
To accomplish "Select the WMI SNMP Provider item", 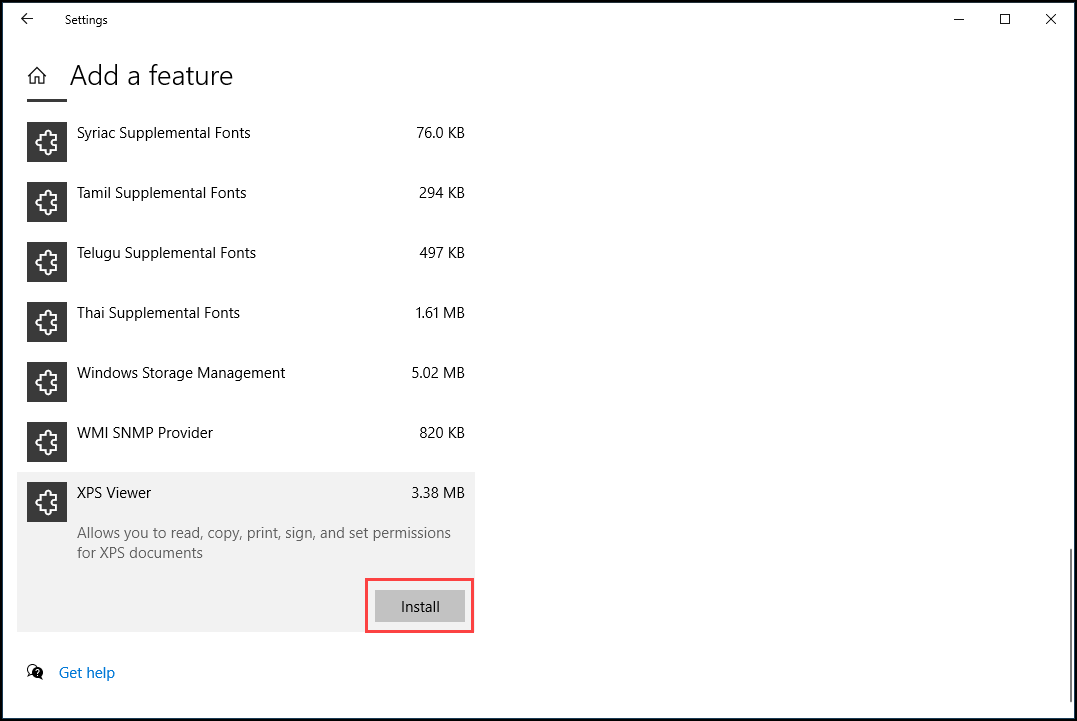I will tap(246, 442).
